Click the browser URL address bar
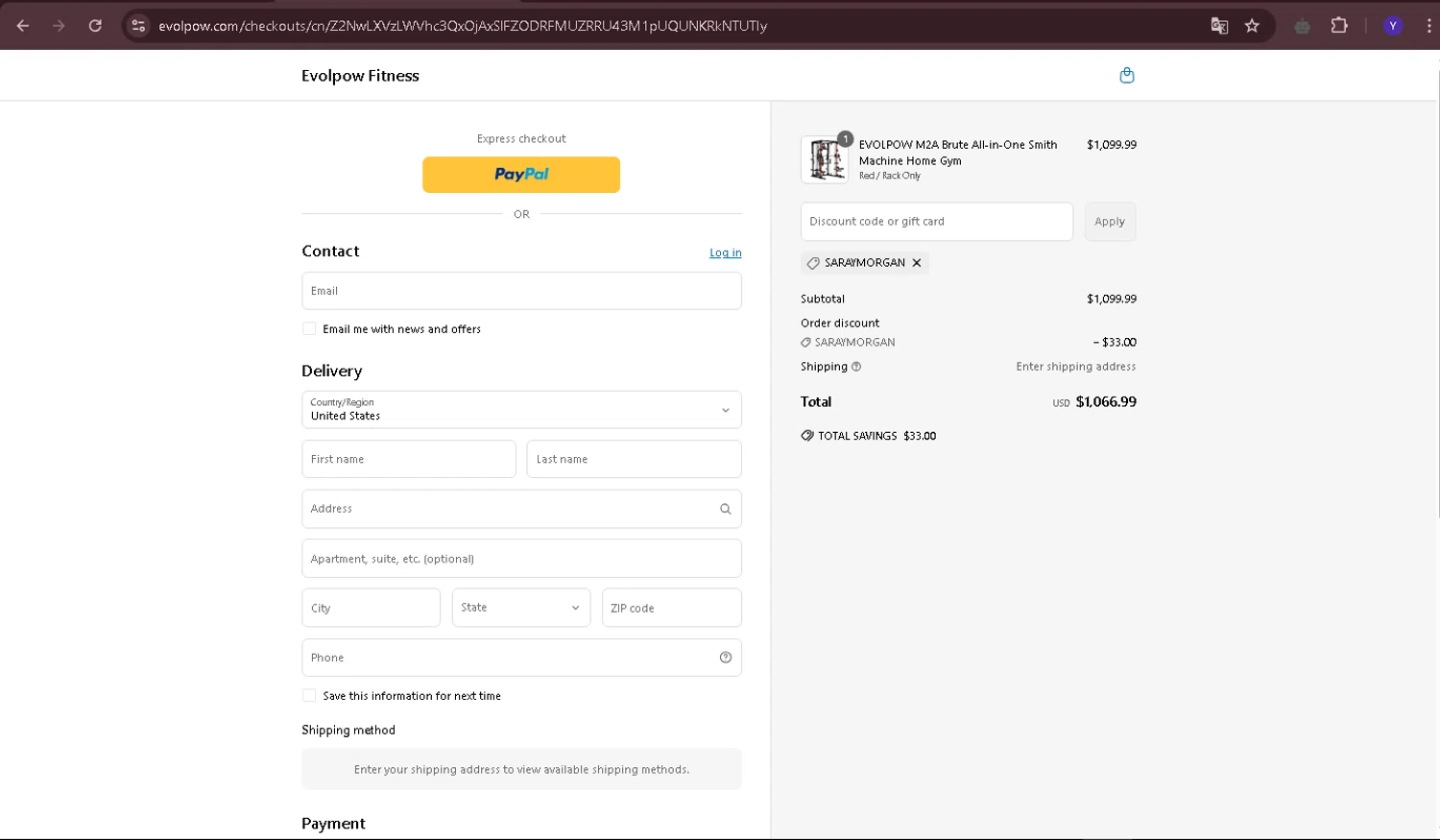The image size is (1440, 840). (x=672, y=26)
